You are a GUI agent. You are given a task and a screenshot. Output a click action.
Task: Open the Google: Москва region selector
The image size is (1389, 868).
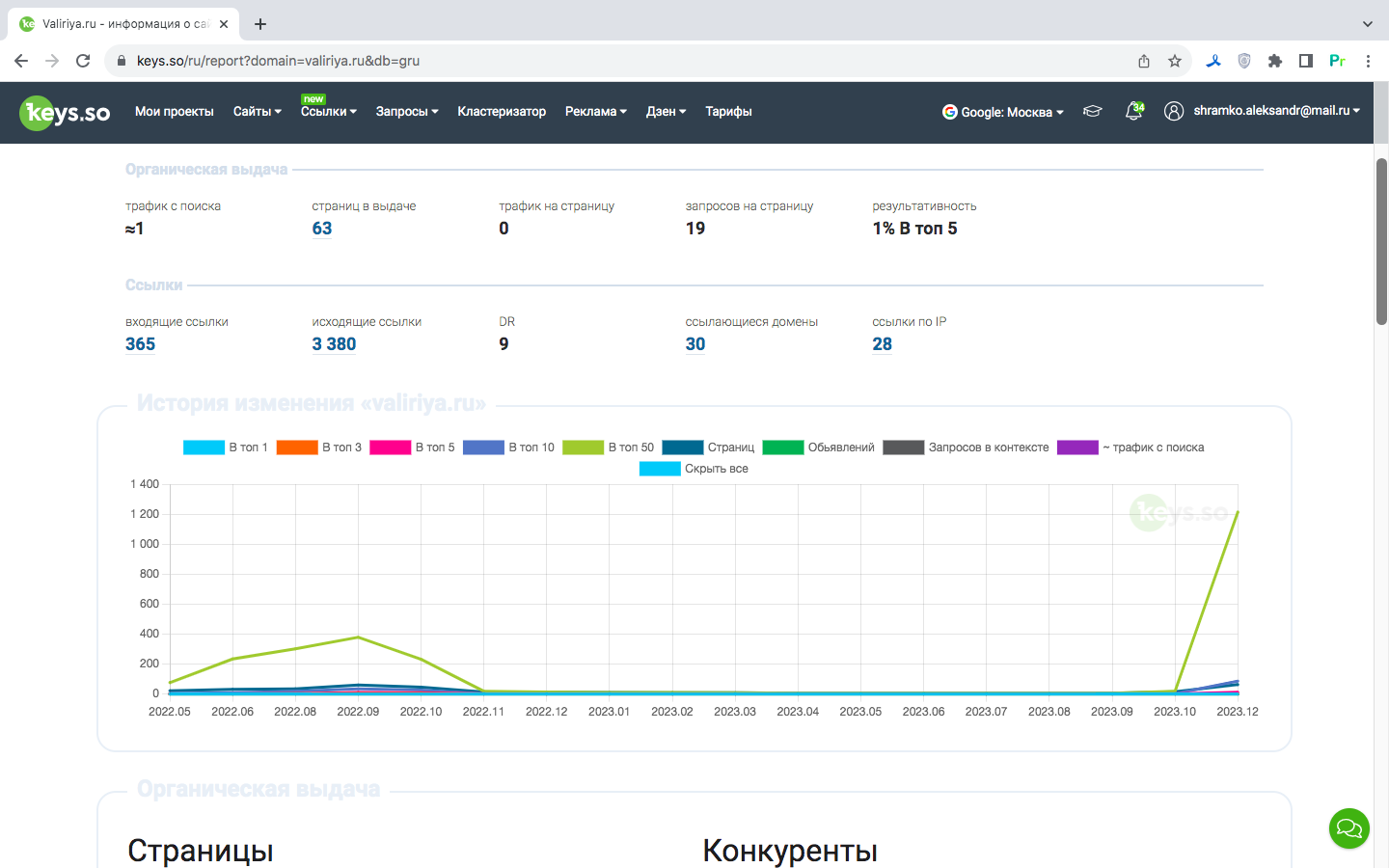(1003, 112)
